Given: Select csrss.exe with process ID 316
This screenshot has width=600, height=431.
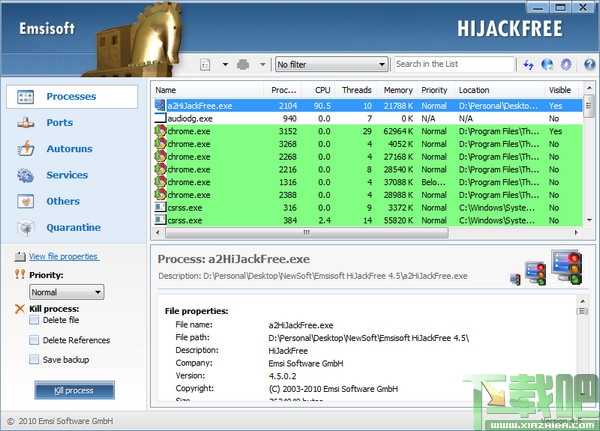Looking at the screenshot, I should pyautogui.click(x=368, y=208).
